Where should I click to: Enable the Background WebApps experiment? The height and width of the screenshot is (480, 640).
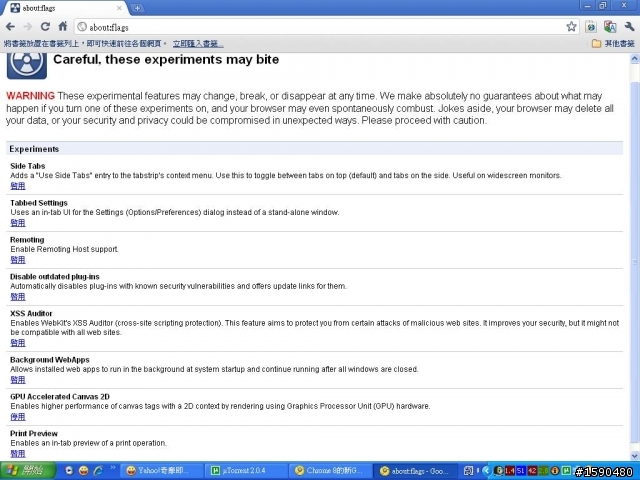pyautogui.click(x=18, y=380)
